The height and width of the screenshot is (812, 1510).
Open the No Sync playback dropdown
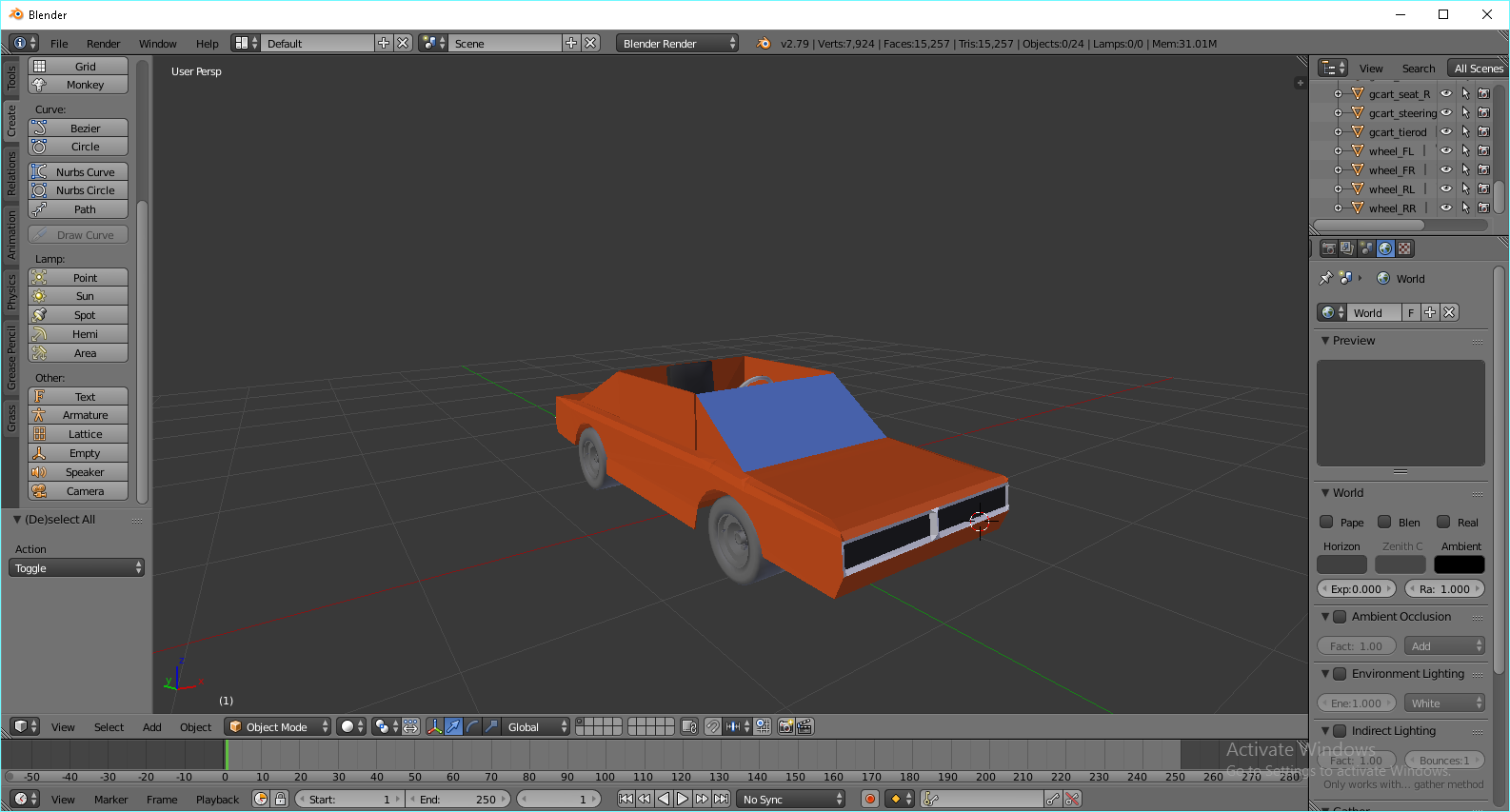(792, 799)
